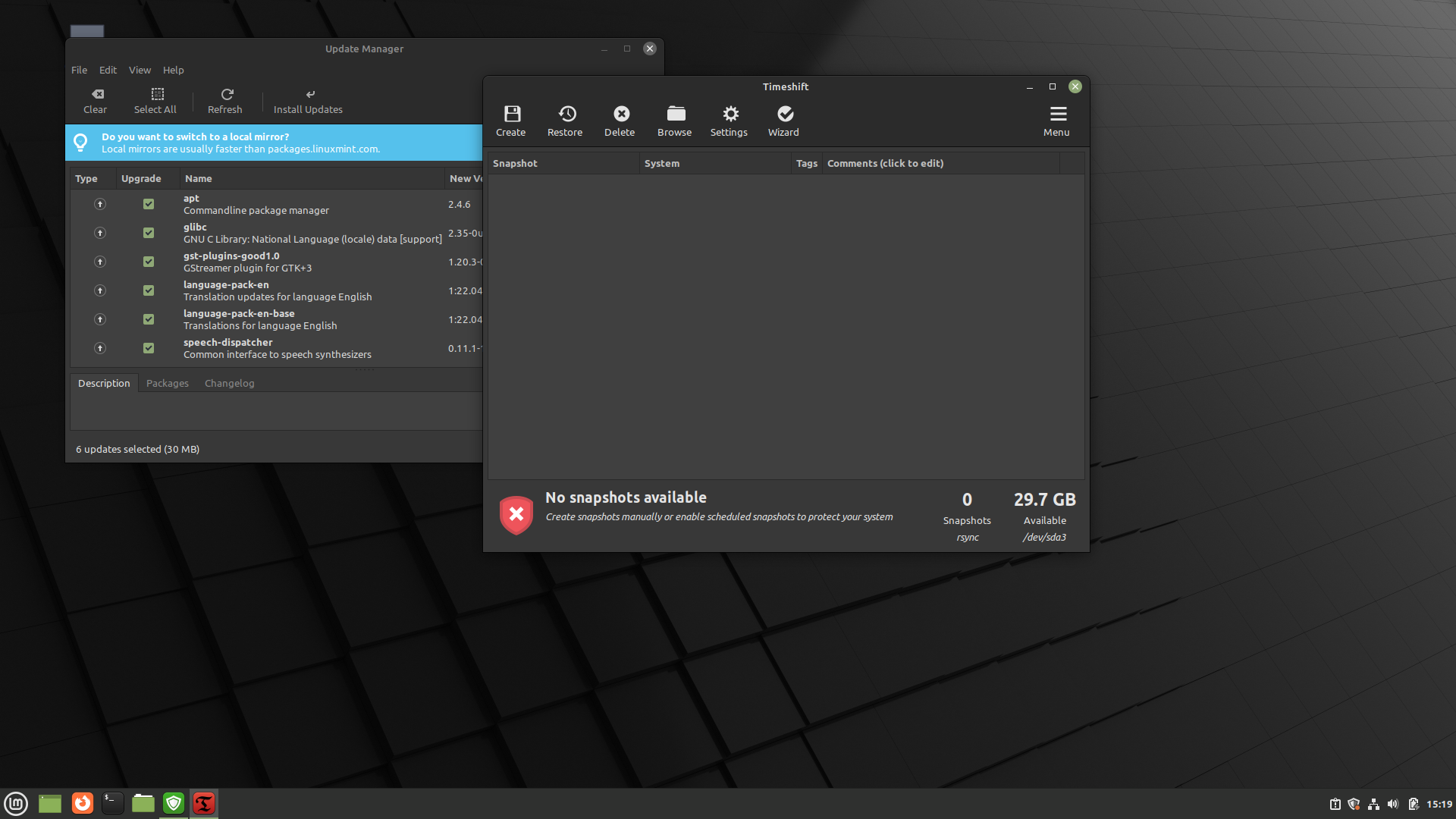Select the speech-dispatcher update row
Image resolution: width=1456 pixels, height=819 pixels.
point(277,348)
